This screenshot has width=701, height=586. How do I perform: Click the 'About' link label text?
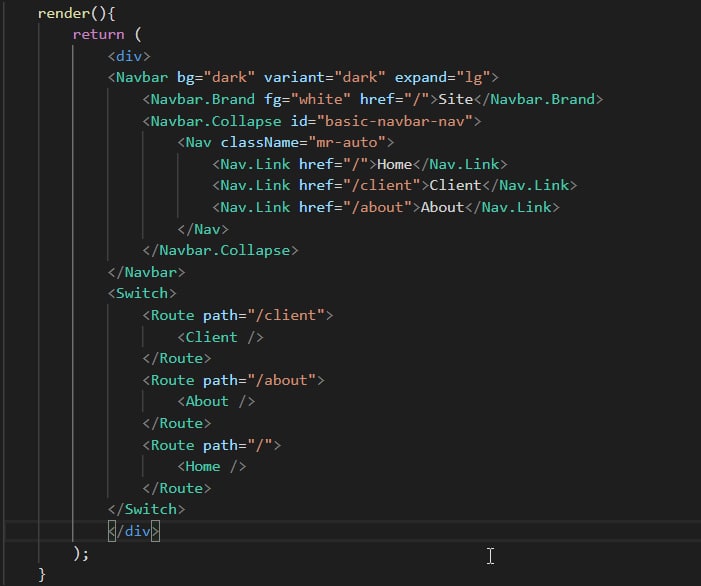point(442,207)
